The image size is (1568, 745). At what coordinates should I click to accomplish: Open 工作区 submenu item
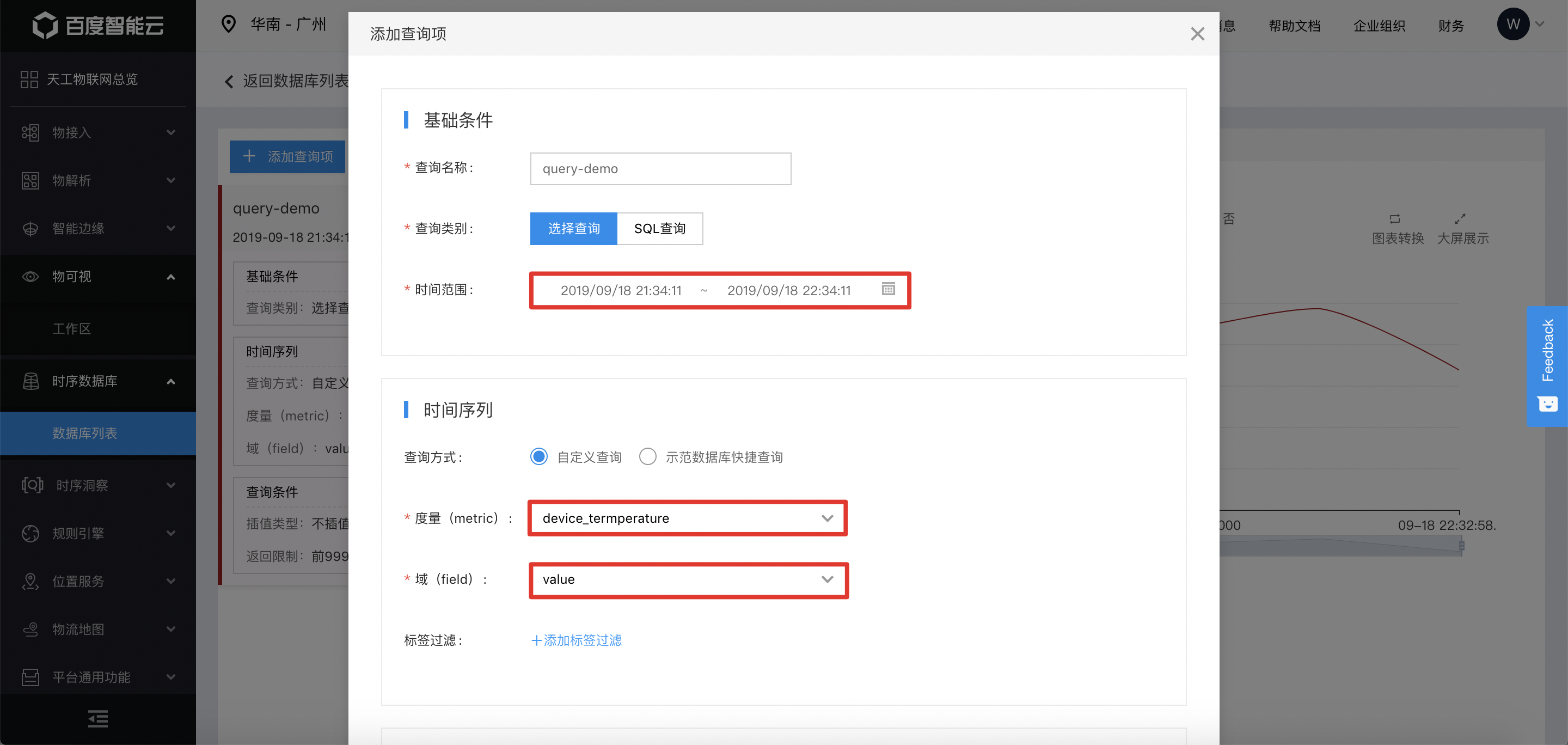click(x=98, y=329)
